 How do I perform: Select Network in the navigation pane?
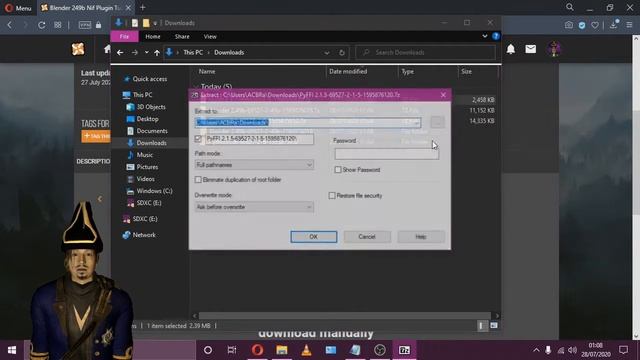pos(144,235)
